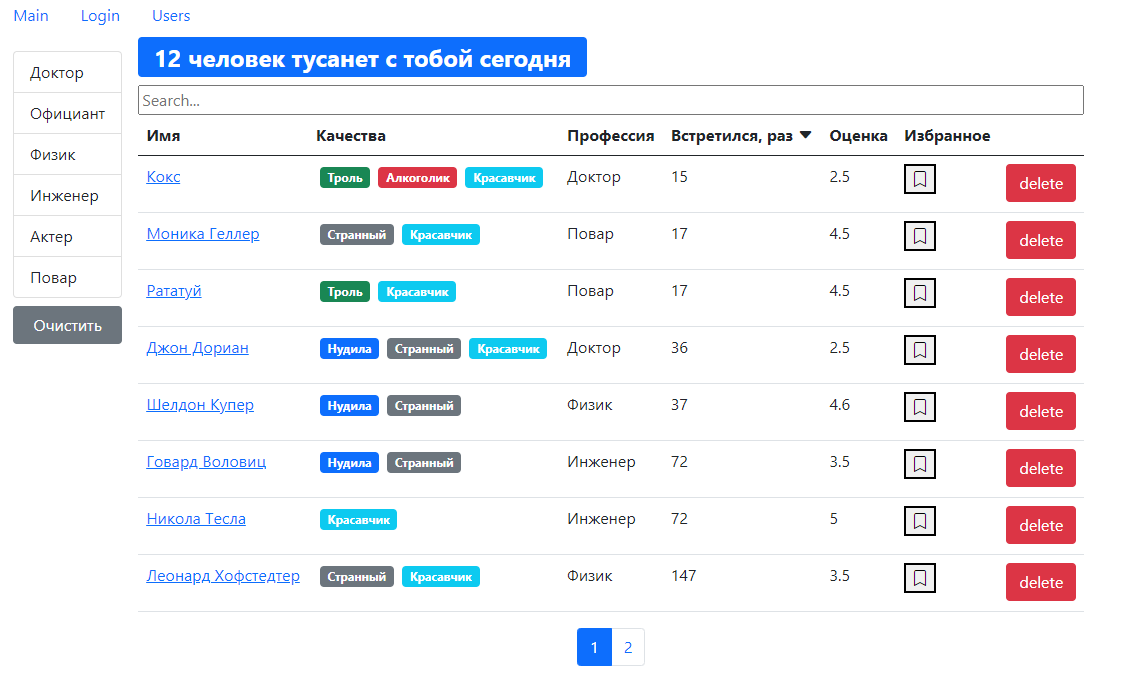Click Тролль badge in Рататуй row
1129x683 pixels.
pos(345,291)
